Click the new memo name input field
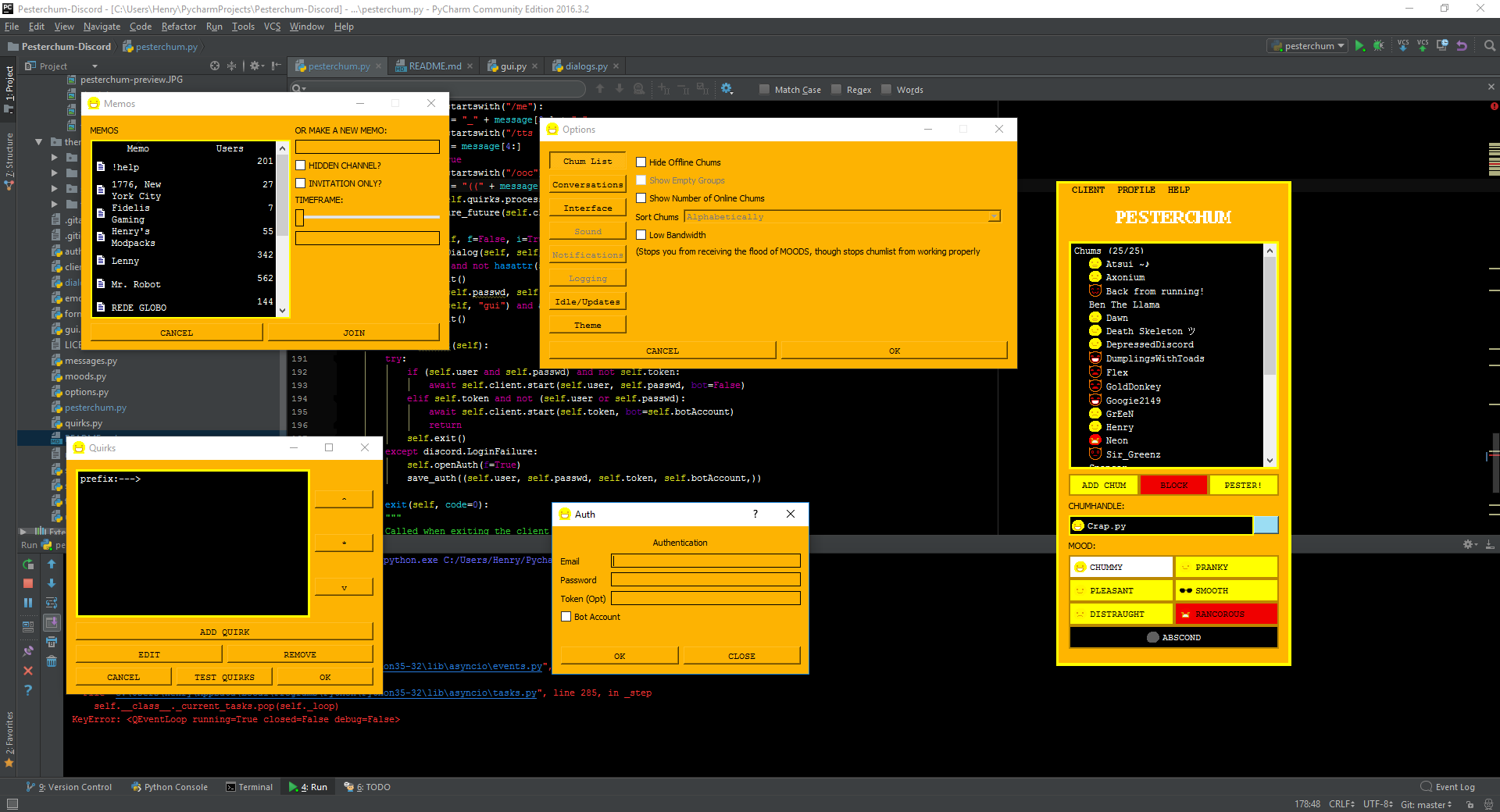This screenshot has width=1500, height=812. 367,147
